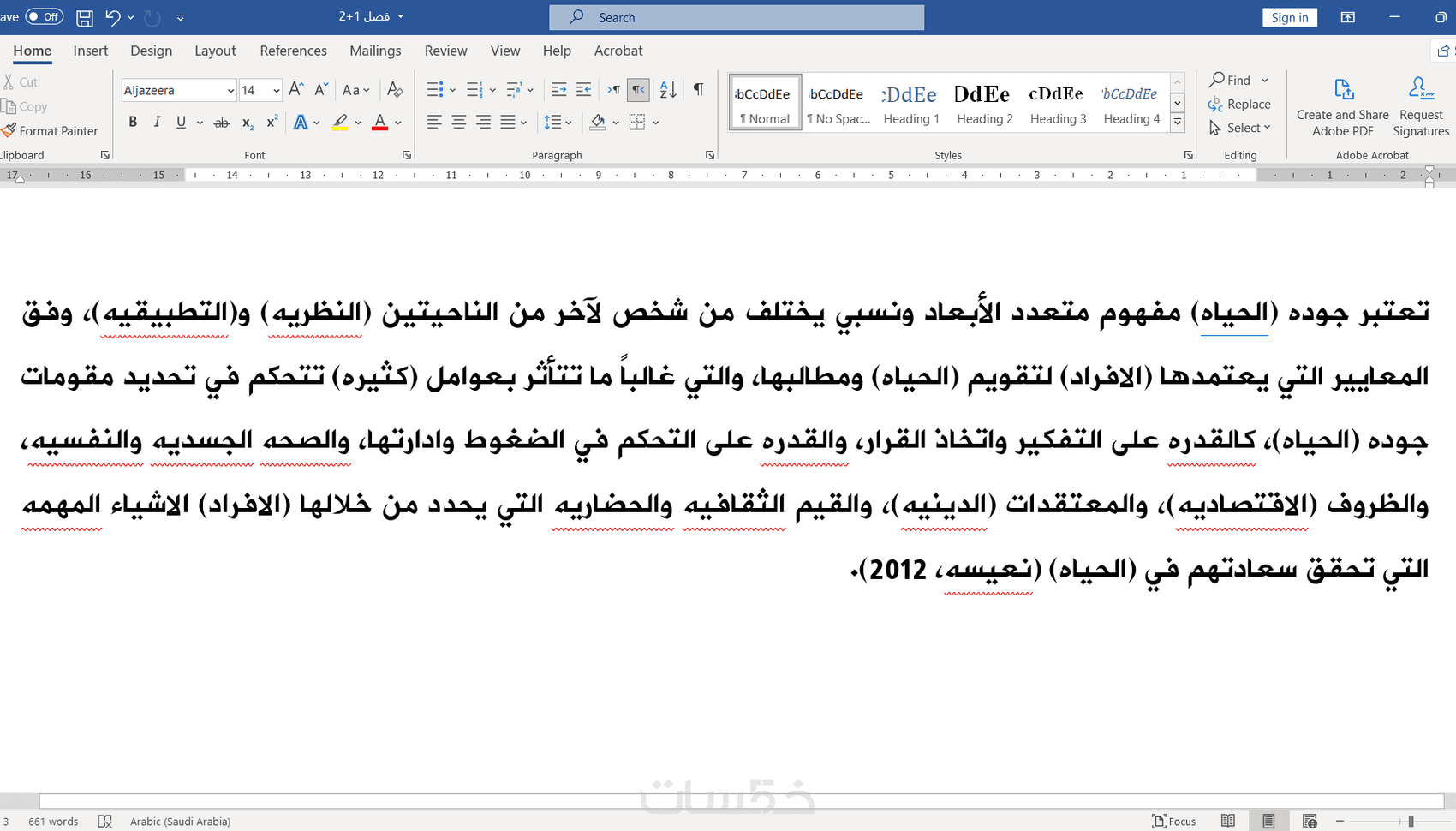Click the Copy command
Screen dimensions: 1456x831
click(x=25, y=106)
